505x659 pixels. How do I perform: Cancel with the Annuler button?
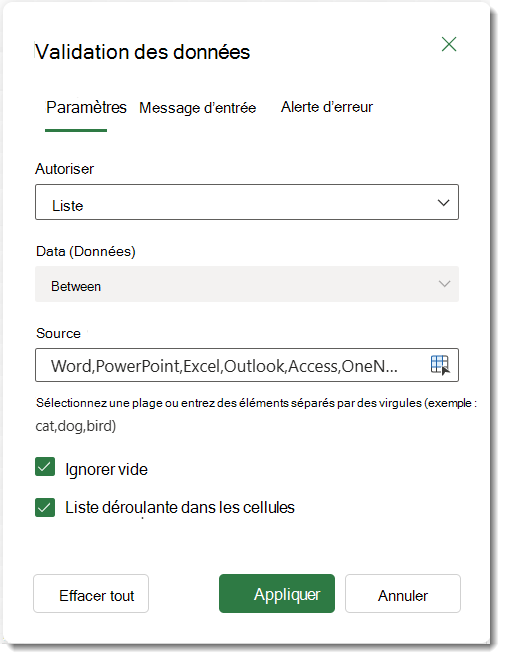(402, 594)
